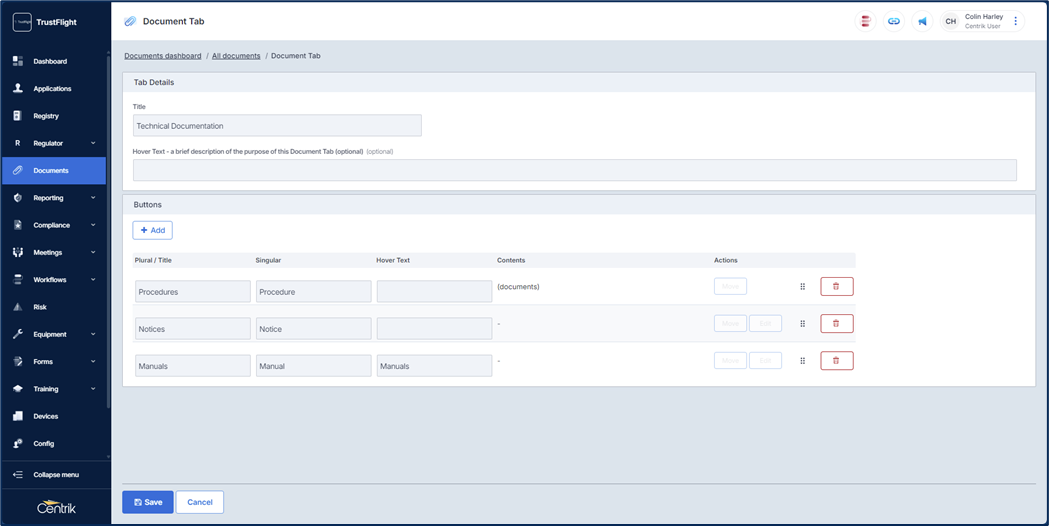Click the All documents breadcrumb link
Screen dimensions: 1049x526
(x=236, y=56)
